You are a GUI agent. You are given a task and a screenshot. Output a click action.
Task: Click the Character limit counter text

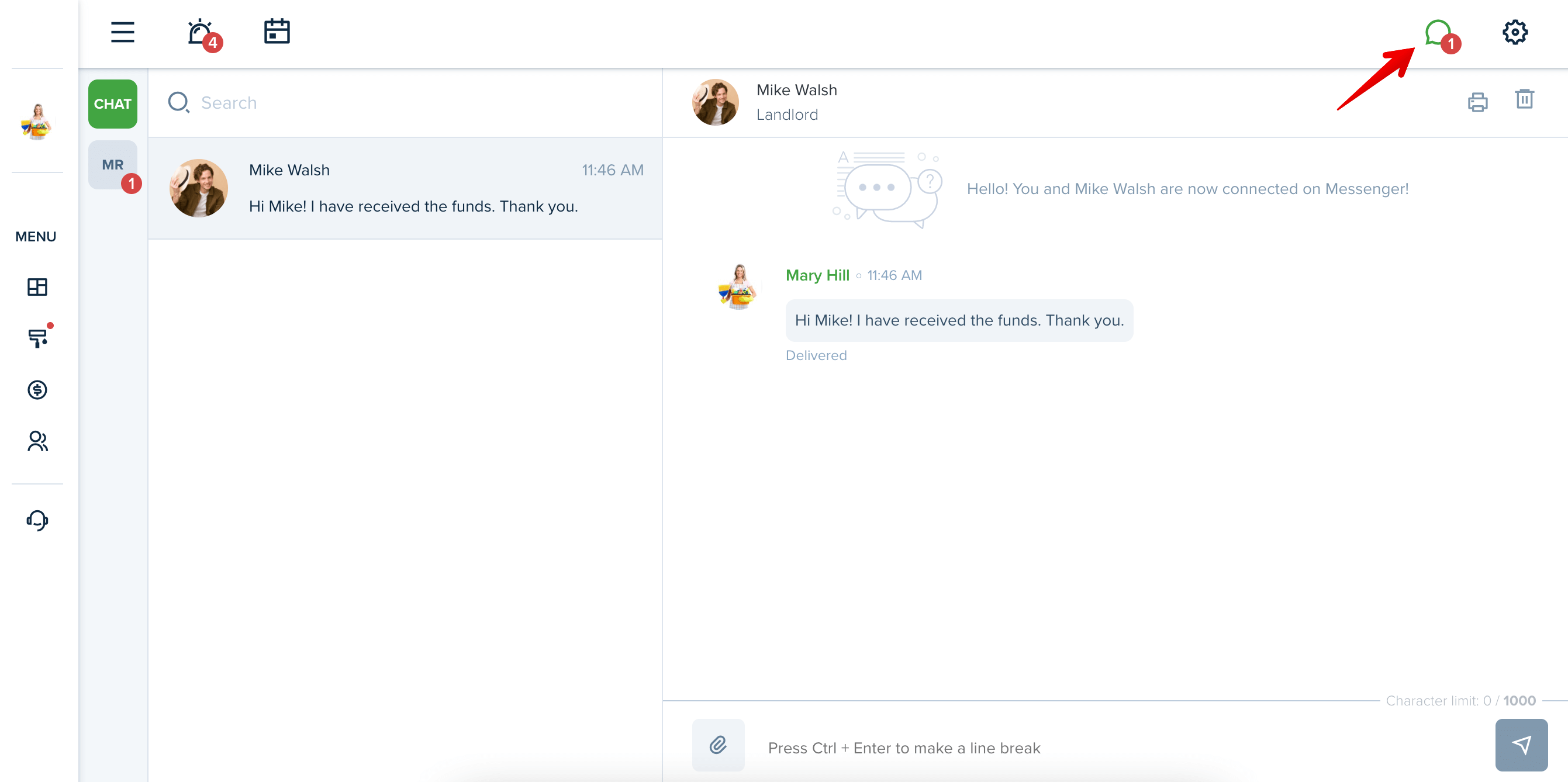click(1460, 701)
